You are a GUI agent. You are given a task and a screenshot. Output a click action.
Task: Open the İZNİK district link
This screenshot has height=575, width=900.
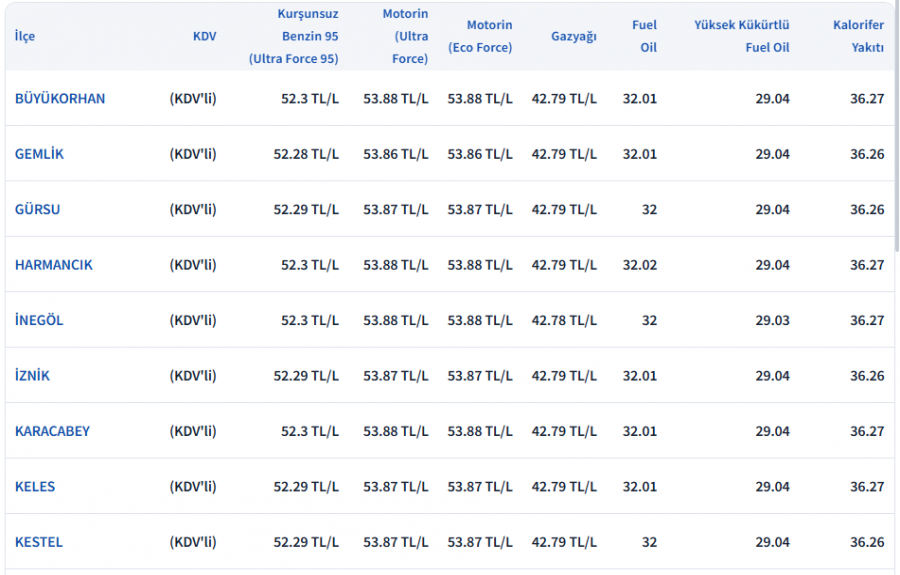(x=32, y=376)
